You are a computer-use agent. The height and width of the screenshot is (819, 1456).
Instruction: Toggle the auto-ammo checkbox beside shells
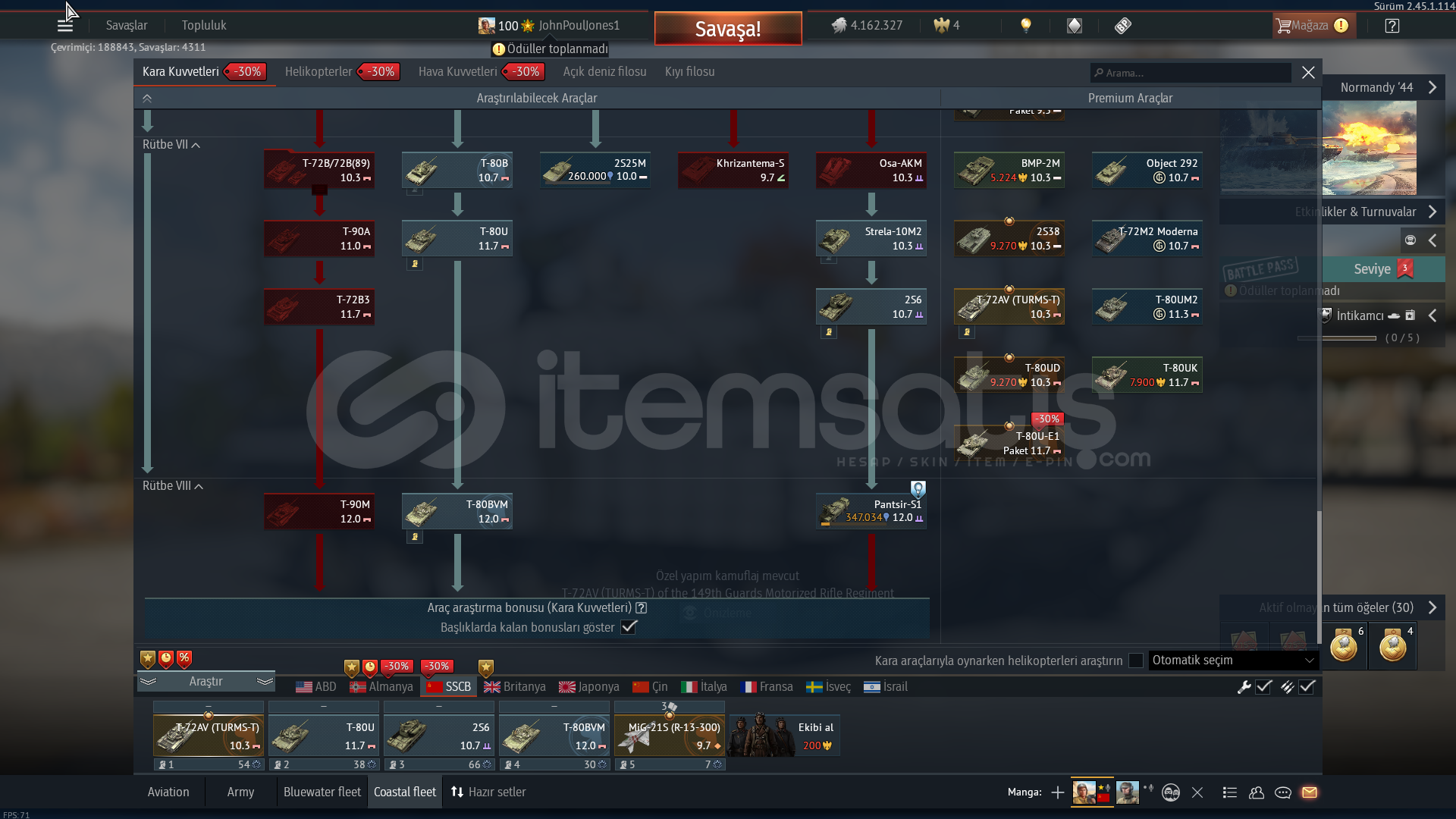[x=1307, y=687]
